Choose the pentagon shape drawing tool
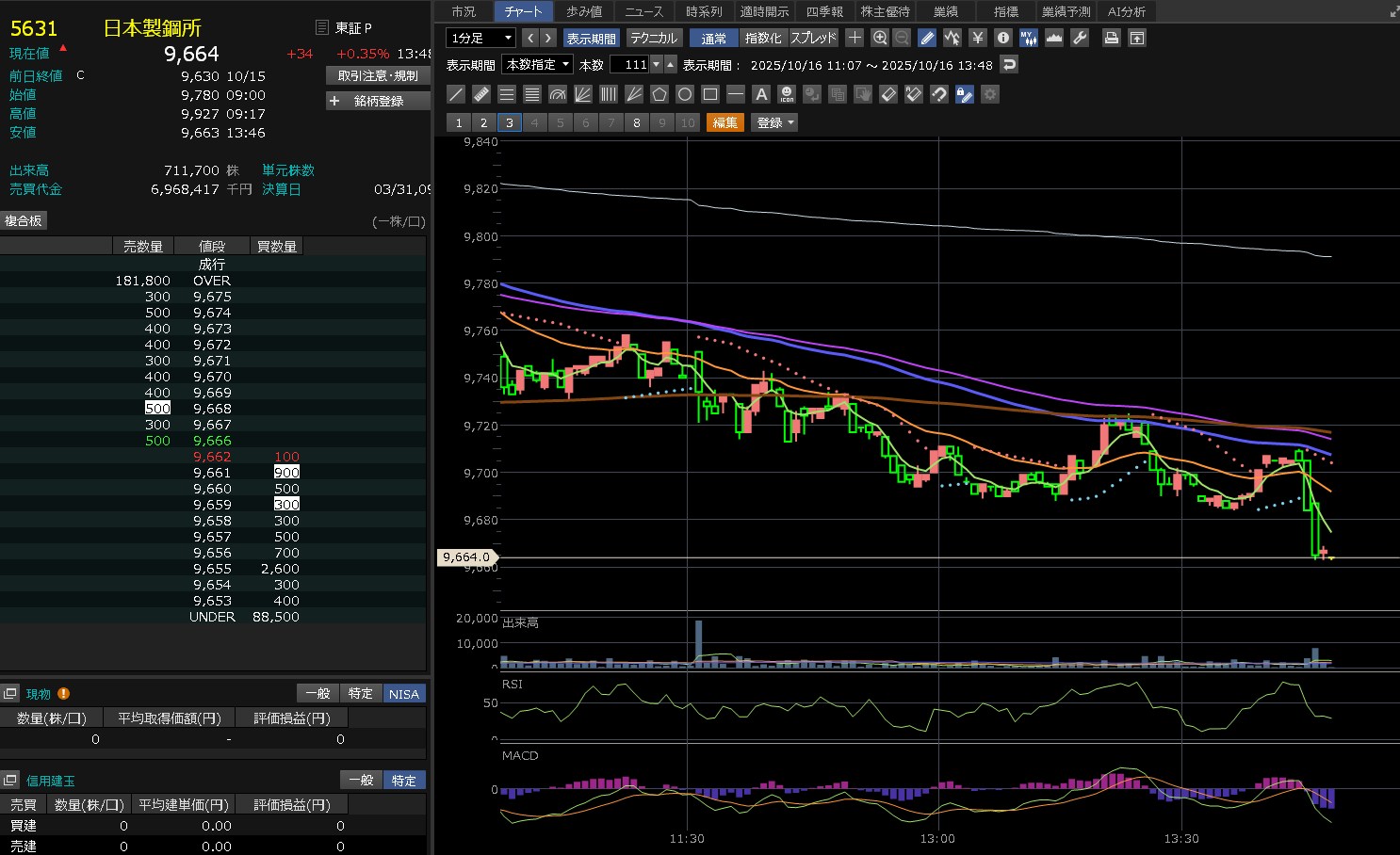This screenshot has width=1400, height=855. 659,94
